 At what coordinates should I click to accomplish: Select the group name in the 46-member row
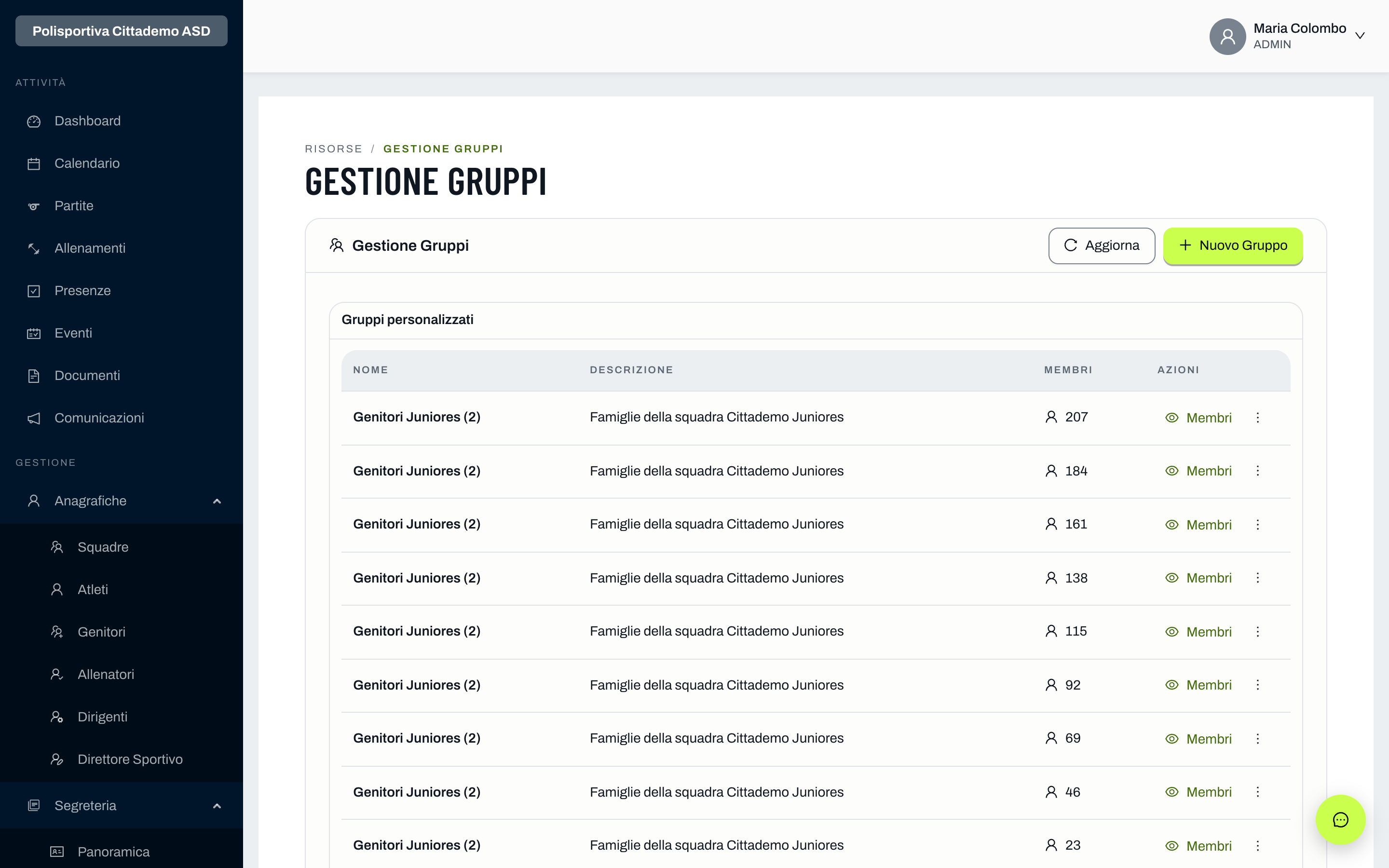coord(417,792)
